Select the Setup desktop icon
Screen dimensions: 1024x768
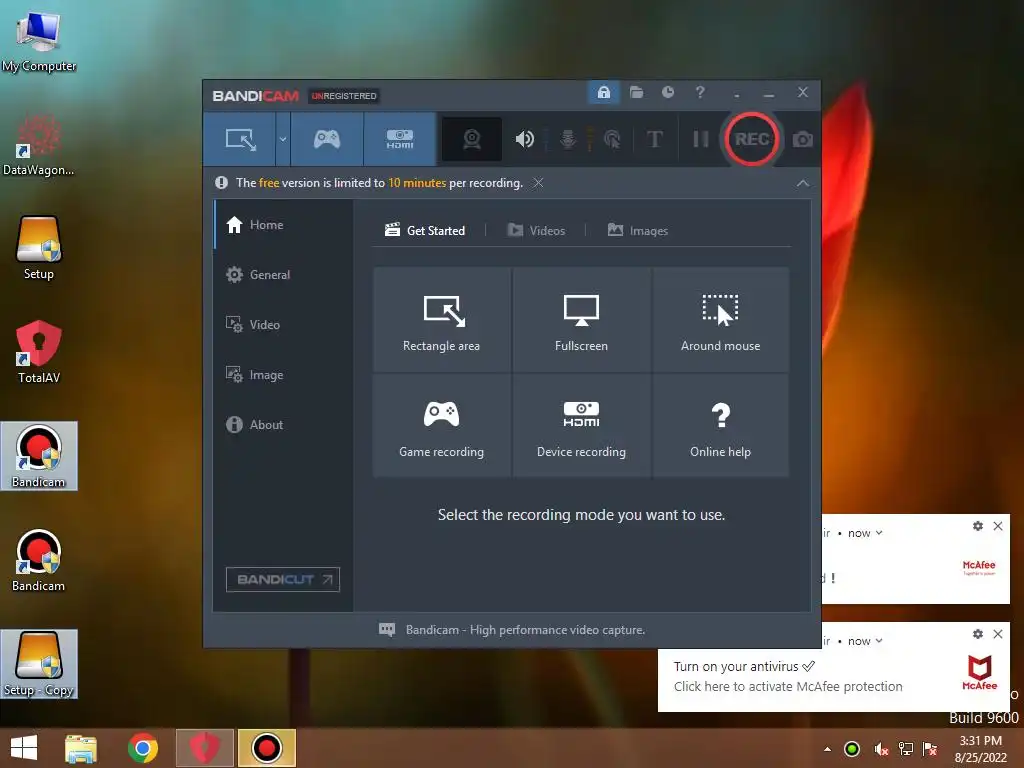(39, 248)
